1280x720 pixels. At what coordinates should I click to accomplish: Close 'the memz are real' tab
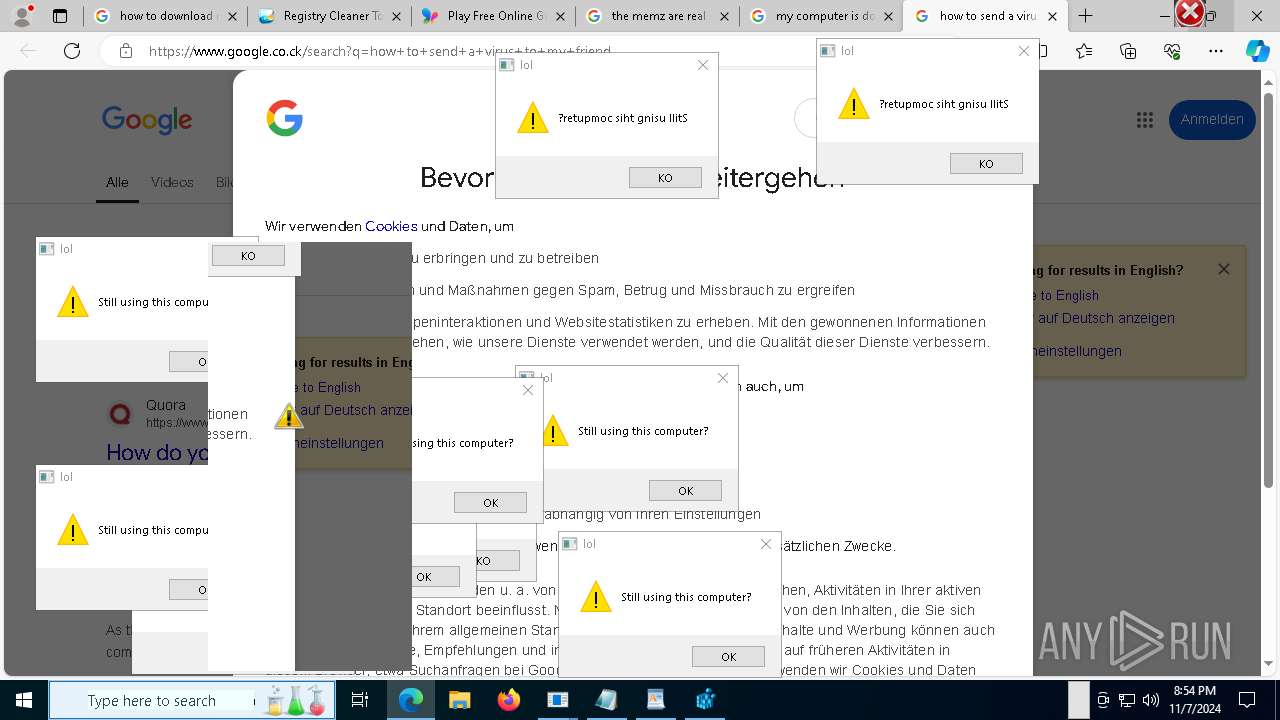pyautogui.click(x=723, y=16)
